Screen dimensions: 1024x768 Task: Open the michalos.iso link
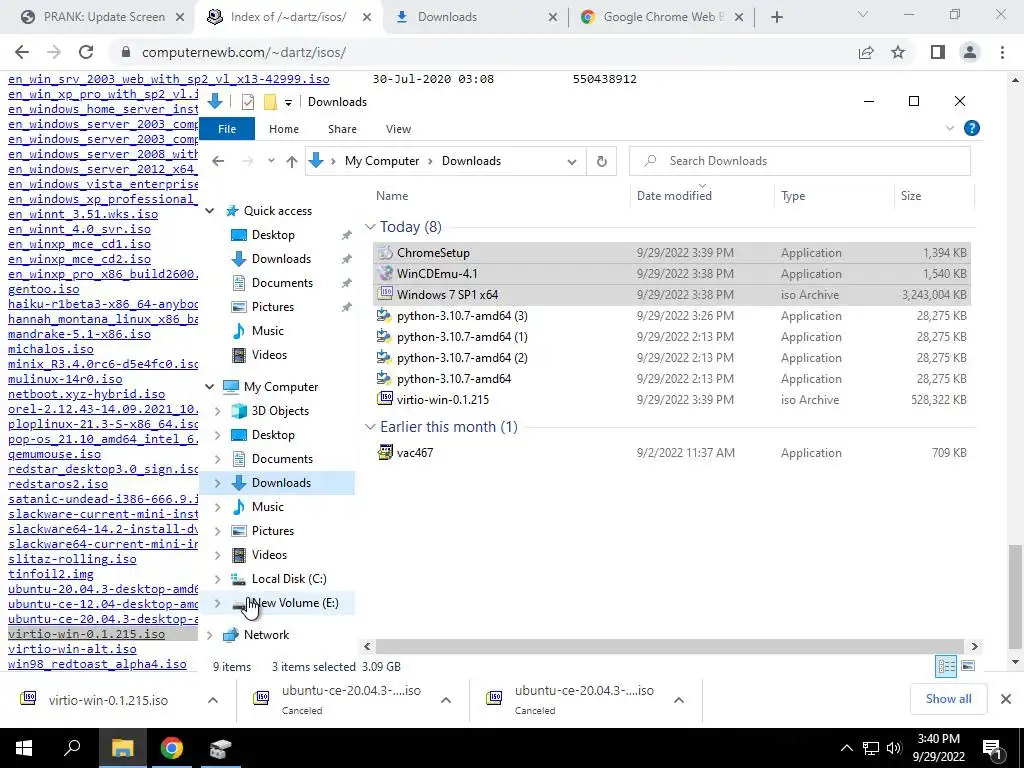coord(51,349)
